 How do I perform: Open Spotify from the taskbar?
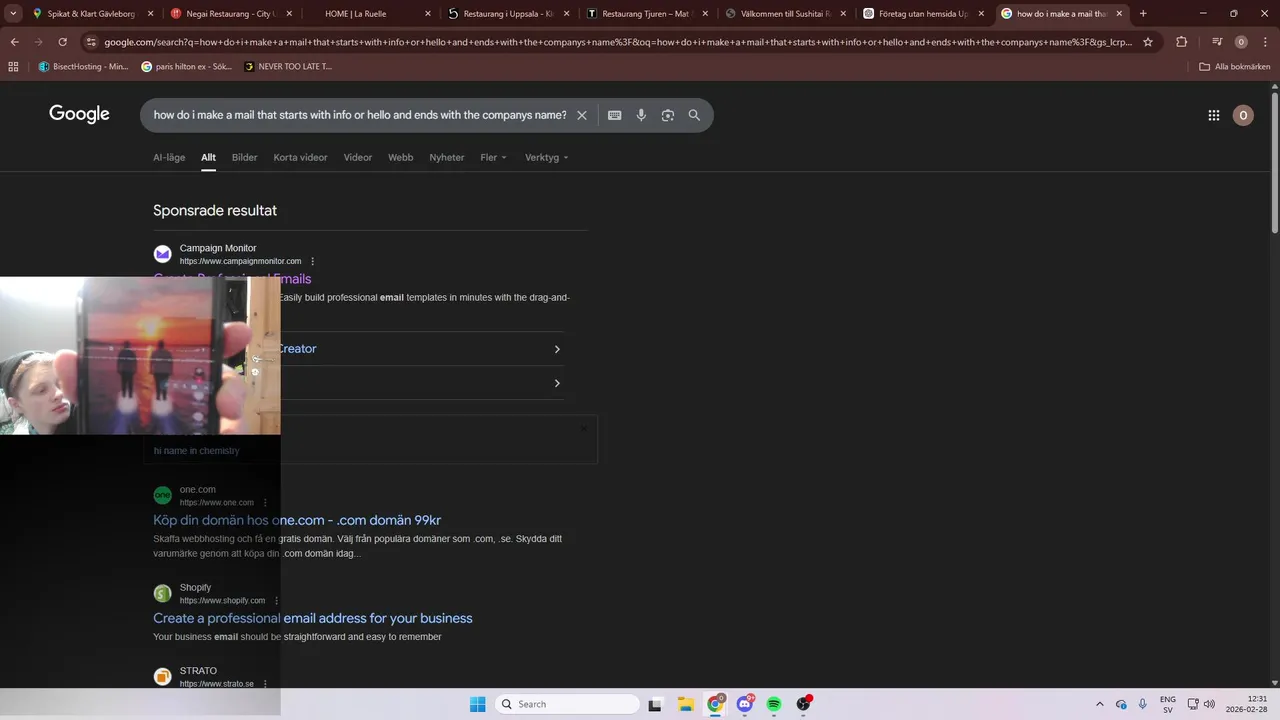774,704
